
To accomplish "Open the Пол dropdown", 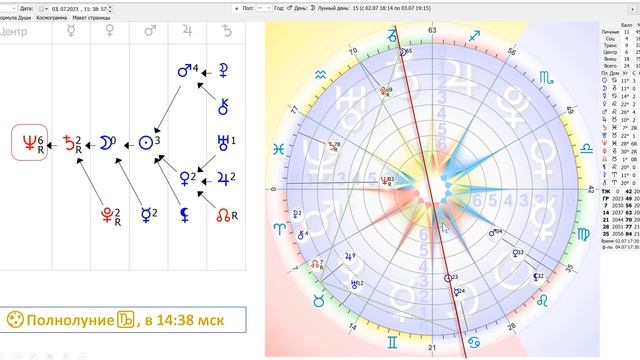I will pos(264,8).
